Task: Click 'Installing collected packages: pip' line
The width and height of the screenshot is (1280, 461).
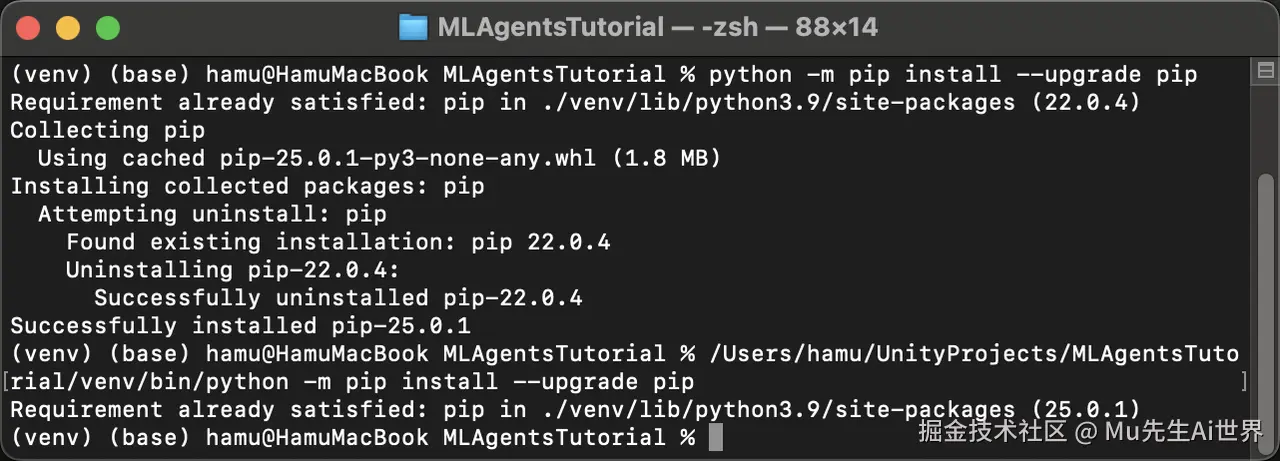Action: (x=247, y=186)
